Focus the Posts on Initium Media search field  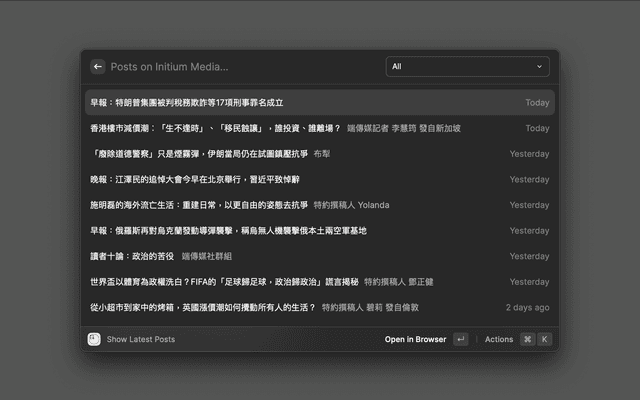pyautogui.click(x=240, y=67)
